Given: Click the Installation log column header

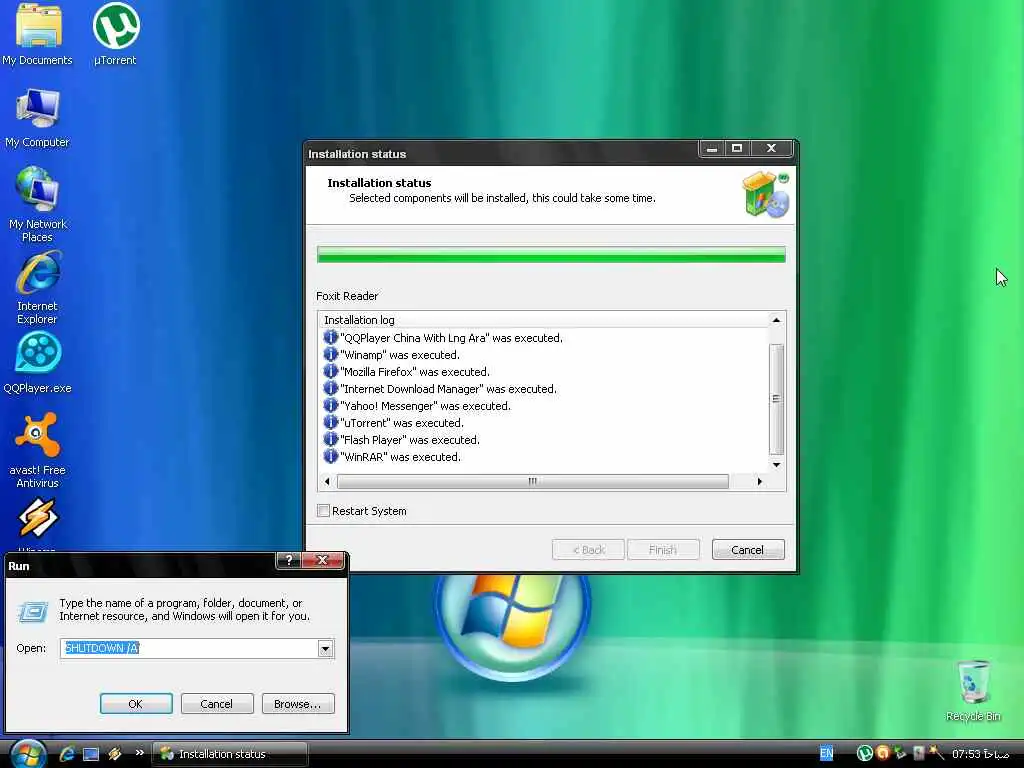Looking at the screenshot, I should tap(543, 320).
